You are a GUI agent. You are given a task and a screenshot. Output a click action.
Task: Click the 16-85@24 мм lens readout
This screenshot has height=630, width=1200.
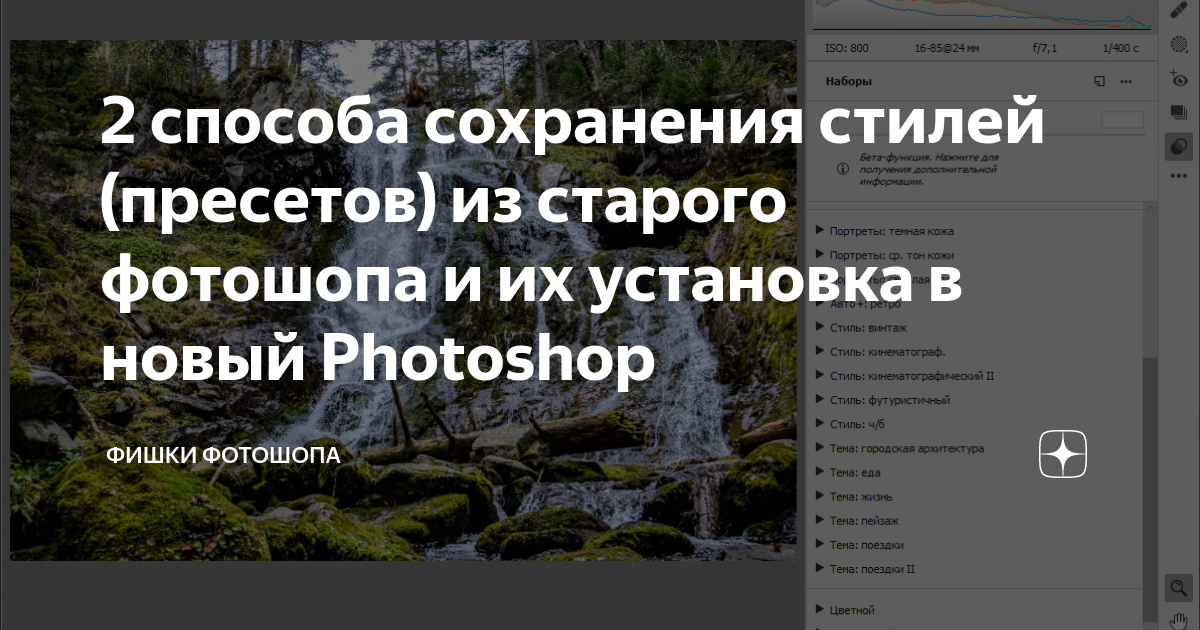(947, 48)
